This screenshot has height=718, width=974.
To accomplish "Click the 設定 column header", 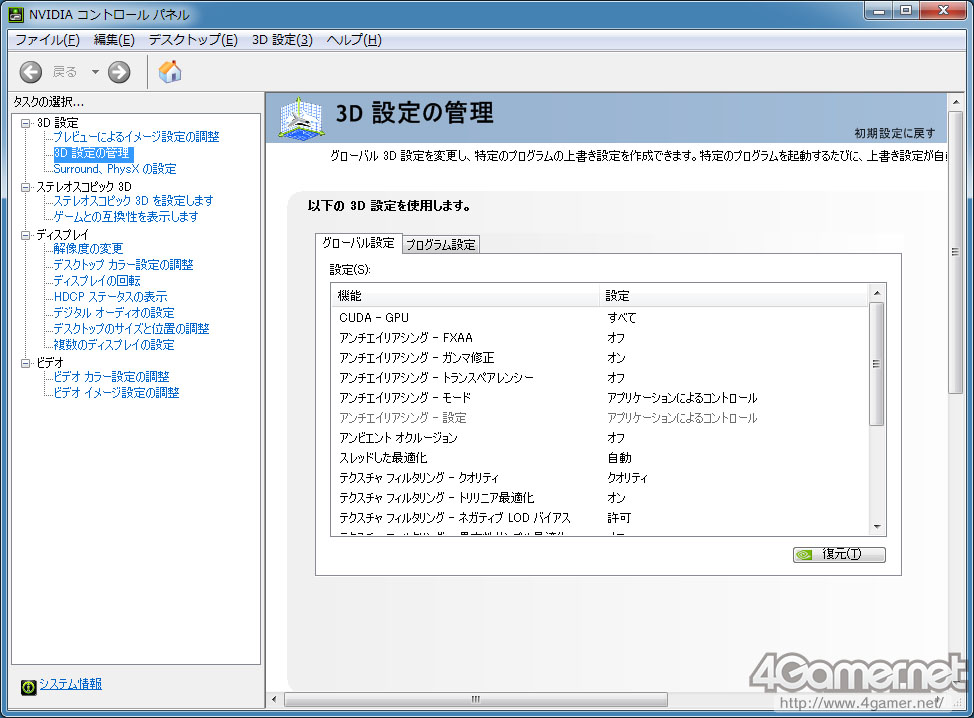I will [734, 296].
